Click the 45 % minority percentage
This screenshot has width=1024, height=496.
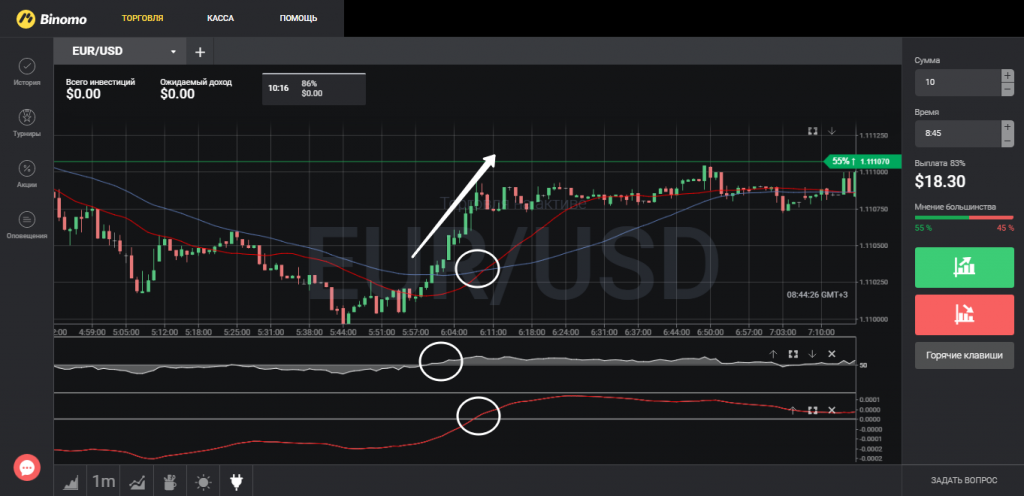coord(1005,228)
